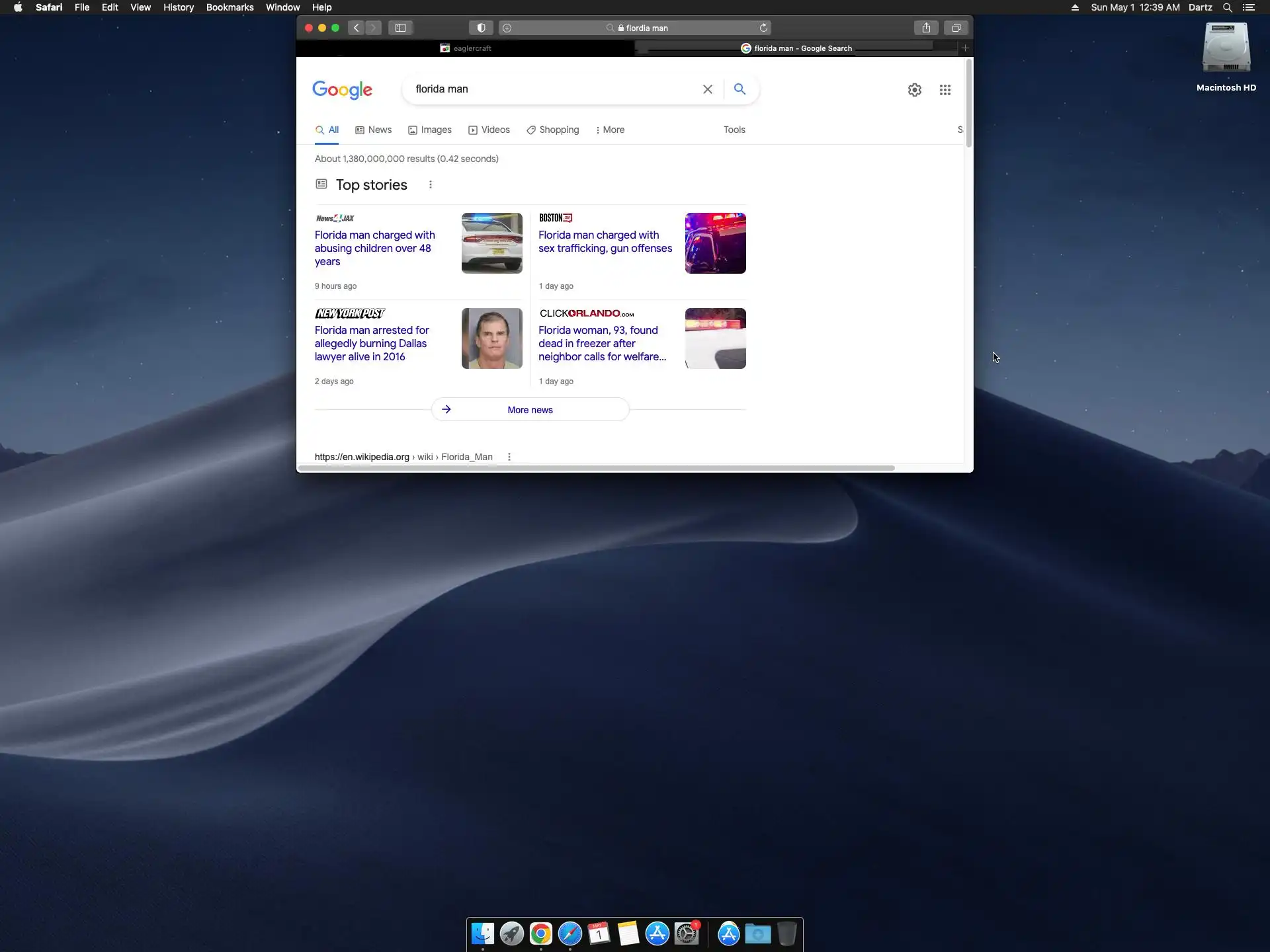
Task: Click the horizontal scrollbar at window bottom
Action: [x=595, y=468]
